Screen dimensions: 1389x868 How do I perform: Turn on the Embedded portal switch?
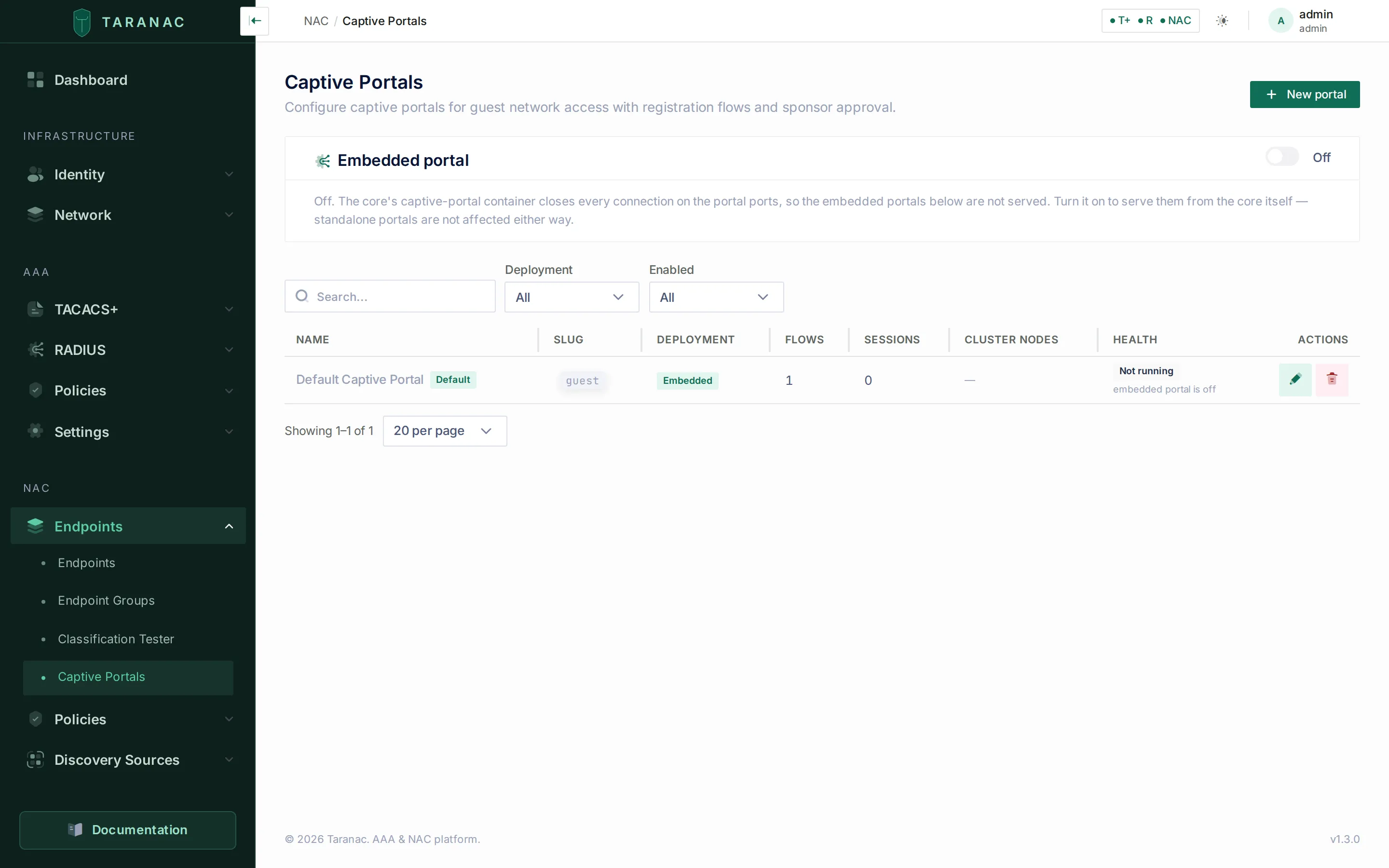pos(1281,157)
